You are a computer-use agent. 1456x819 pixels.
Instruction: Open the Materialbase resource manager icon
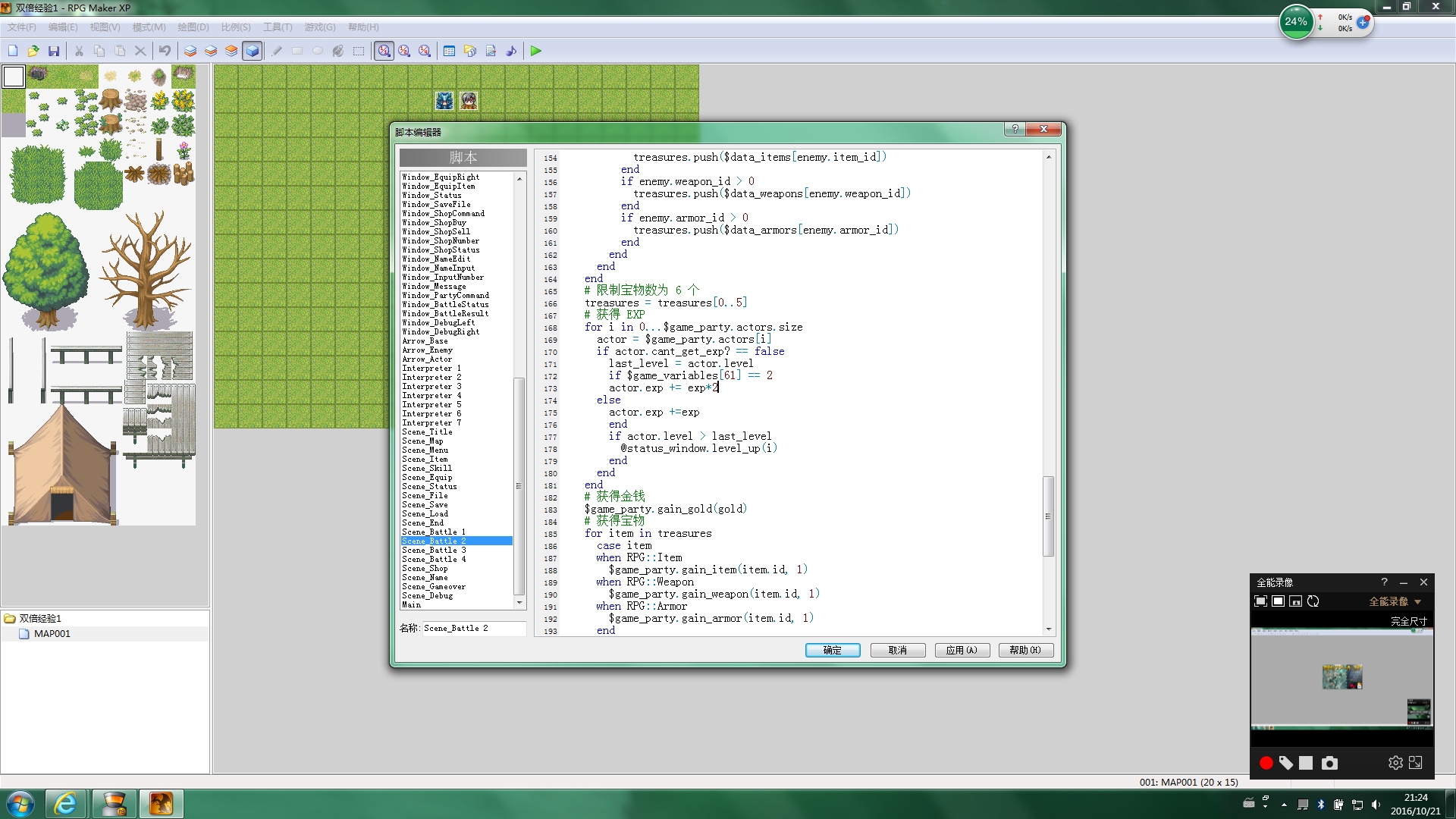coord(470,51)
